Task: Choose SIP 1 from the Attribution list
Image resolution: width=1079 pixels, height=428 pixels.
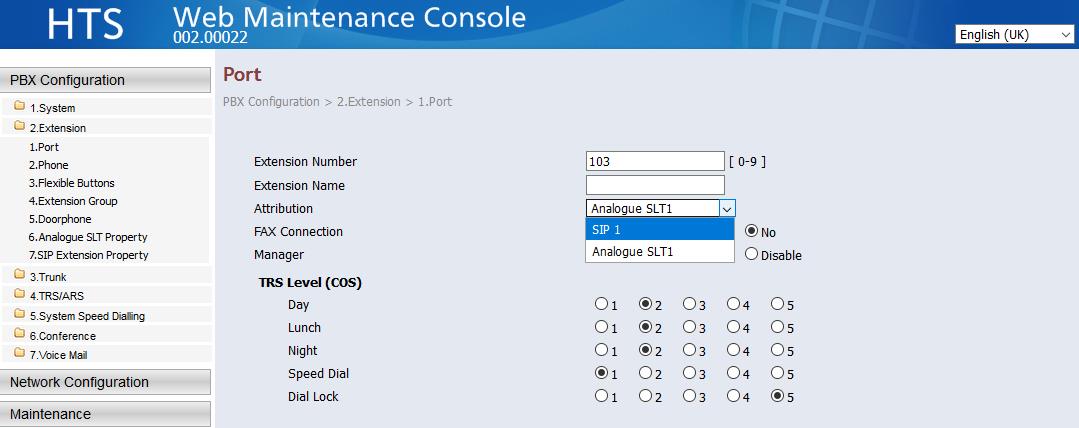Action: (x=659, y=230)
